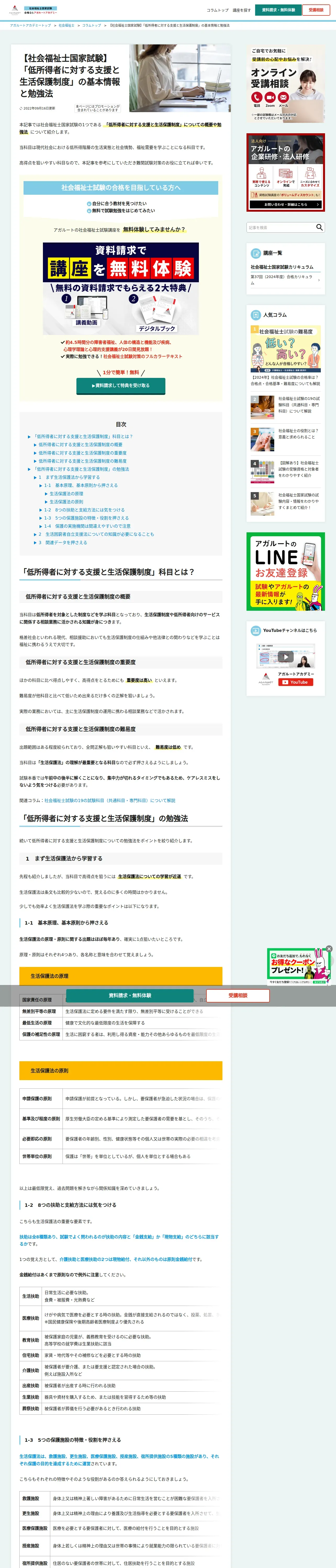Click the Agaroot Academy logo in header
Screen dimensions: 336x1568
[33, 10]
